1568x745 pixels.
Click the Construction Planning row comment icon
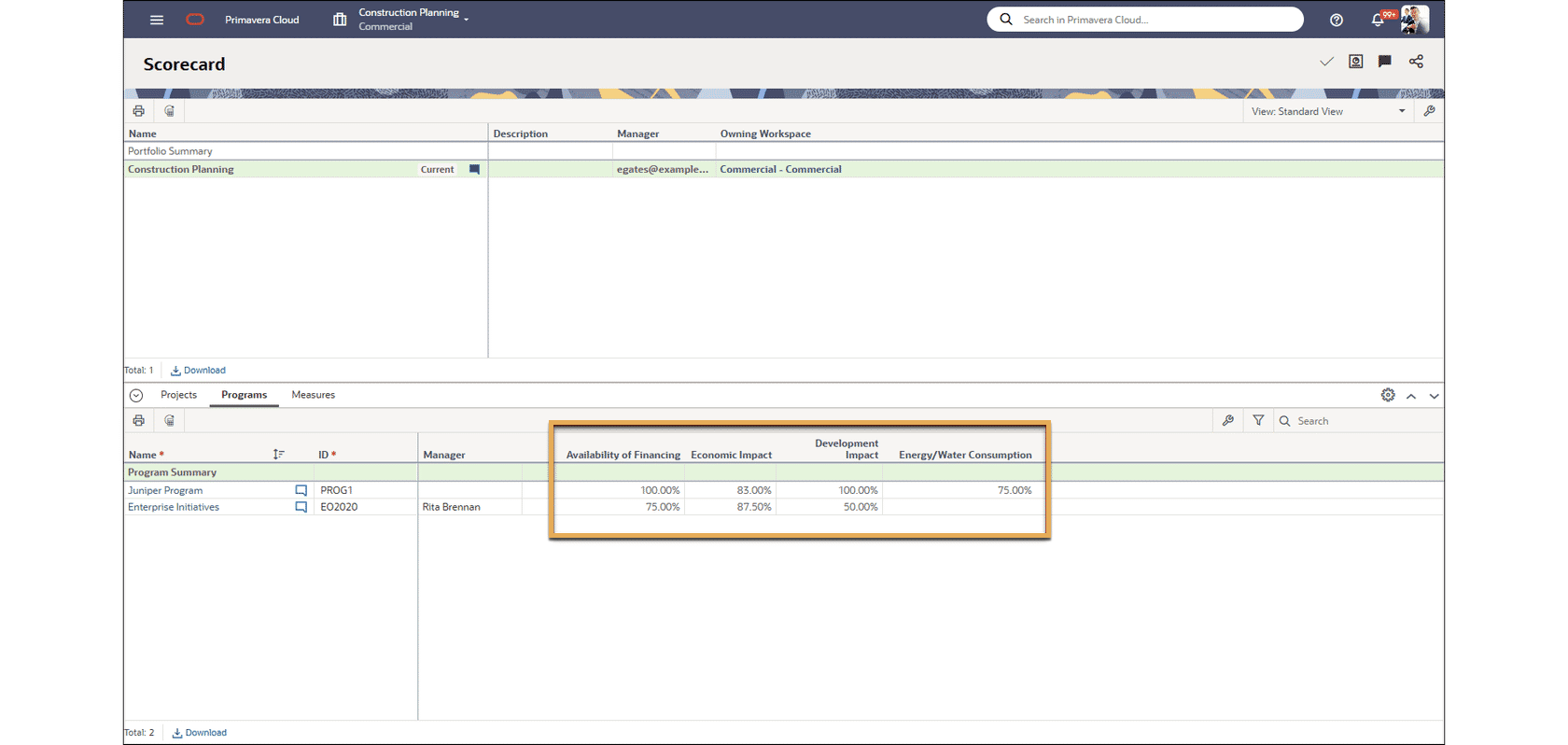point(474,170)
